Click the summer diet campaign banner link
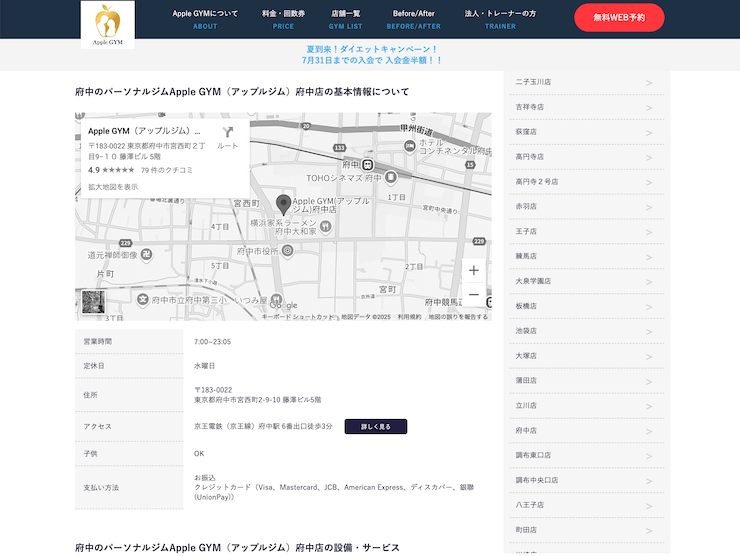 tap(372, 55)
